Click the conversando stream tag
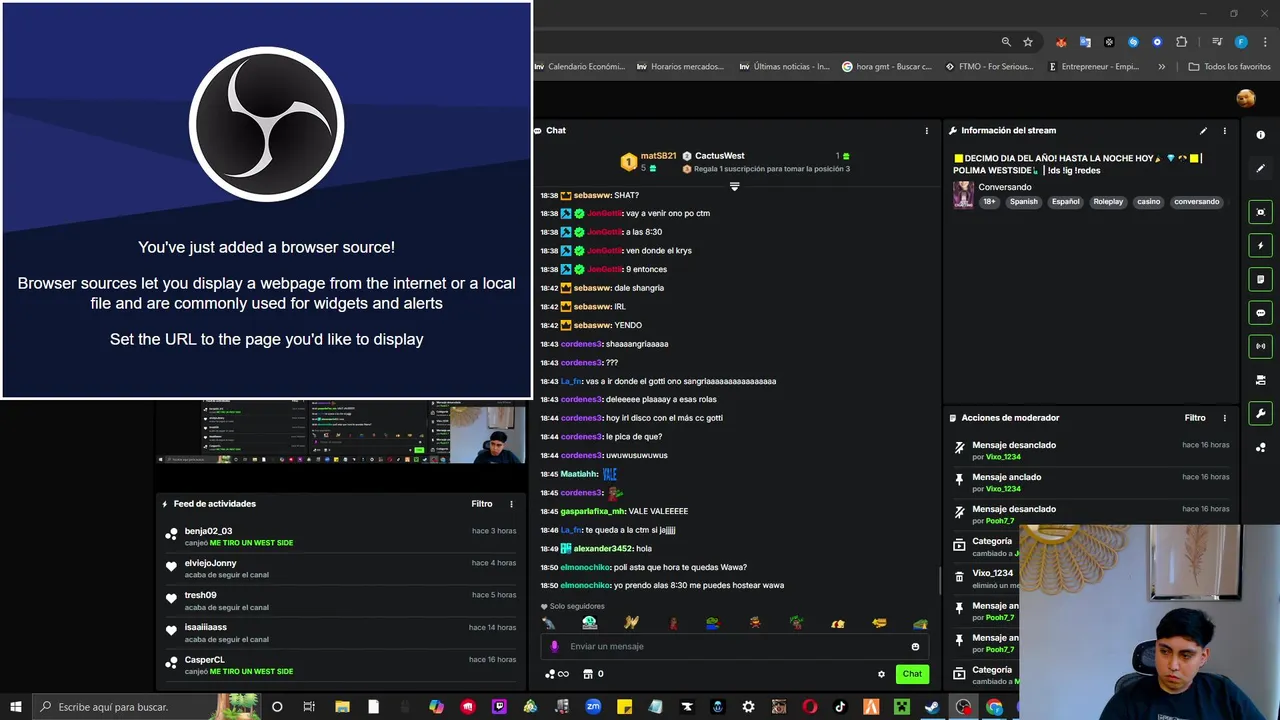 (x=1197, y=202)
